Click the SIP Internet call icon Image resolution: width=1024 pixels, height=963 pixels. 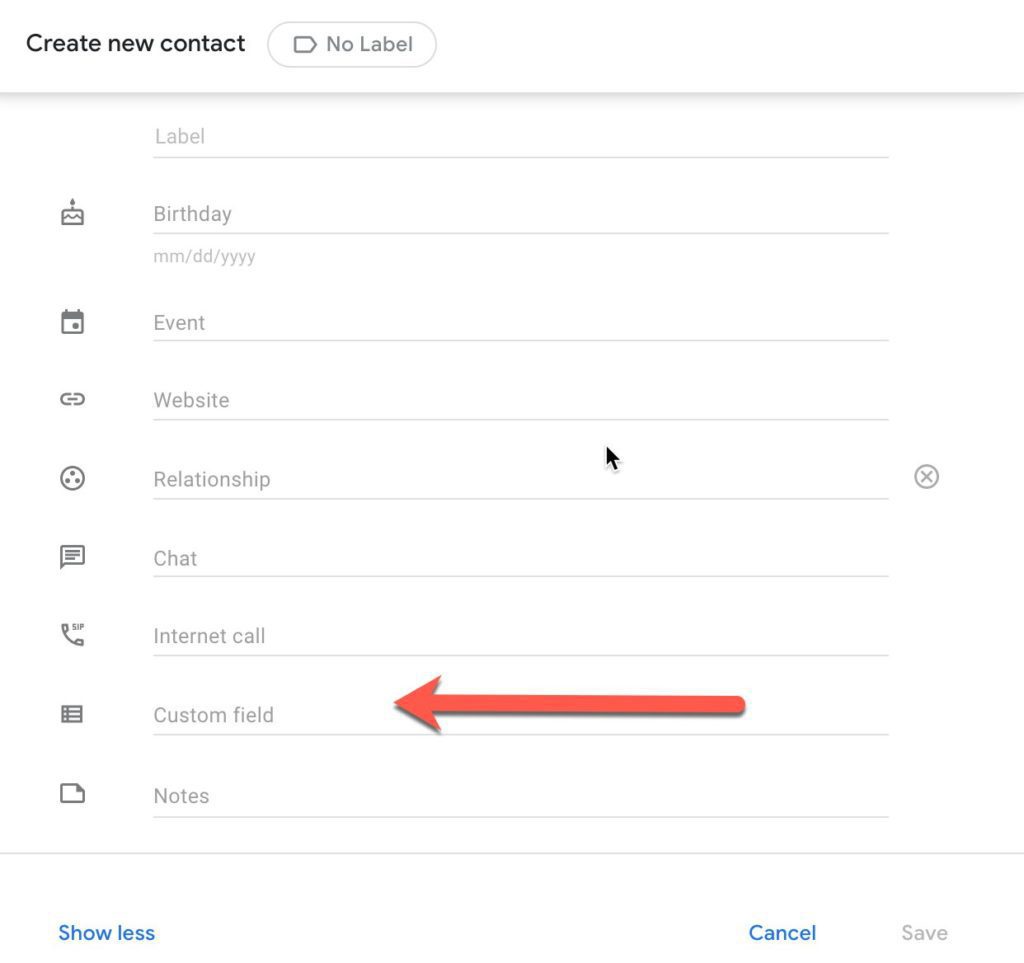72,635
